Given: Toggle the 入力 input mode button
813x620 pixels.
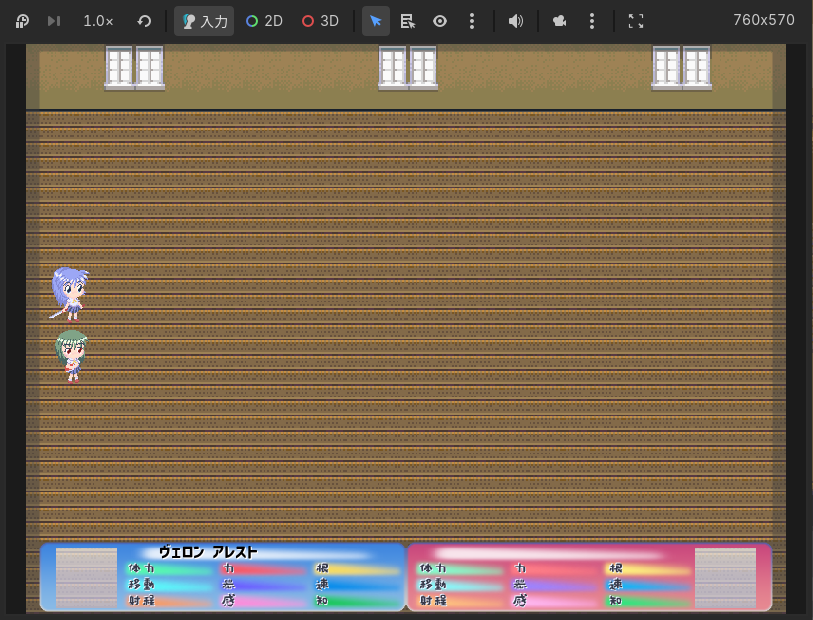Looking at the screenshot, I should pos(204,21).
